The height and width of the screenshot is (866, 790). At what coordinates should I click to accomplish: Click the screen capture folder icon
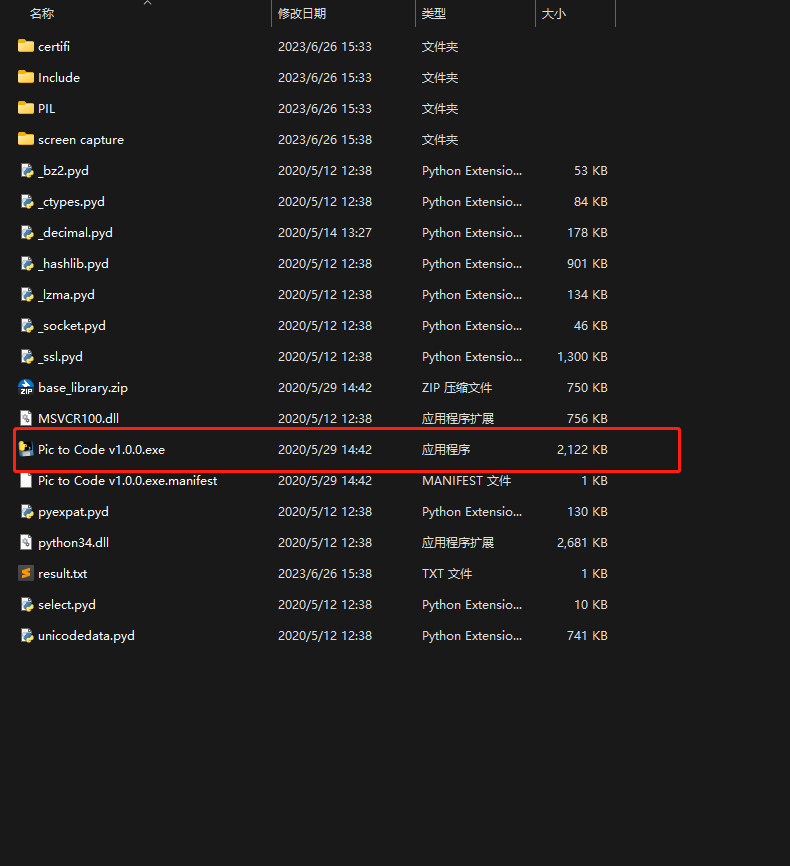point(26,139)
